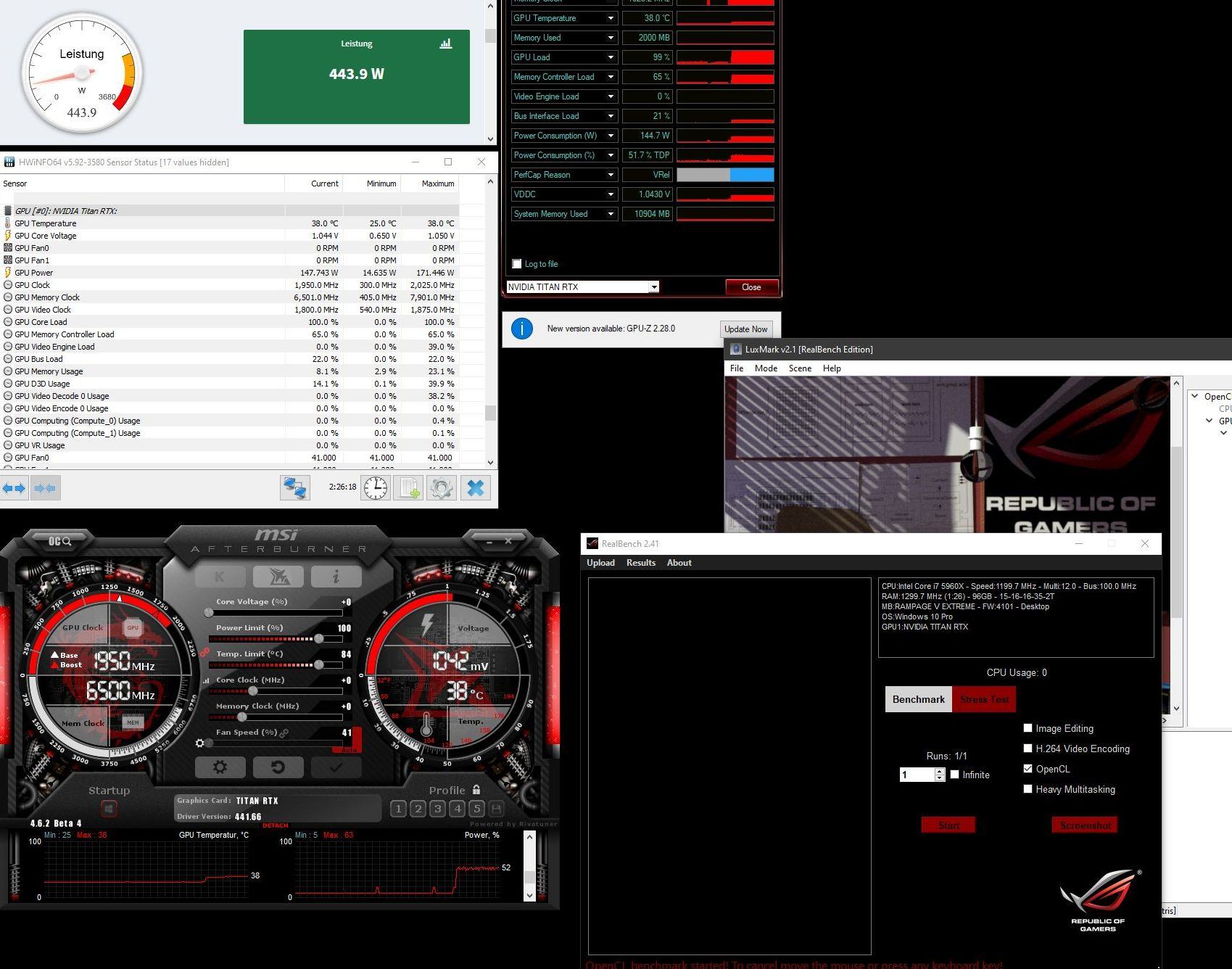Switch to the Stress Test tab in RealBench

(984, 699)
